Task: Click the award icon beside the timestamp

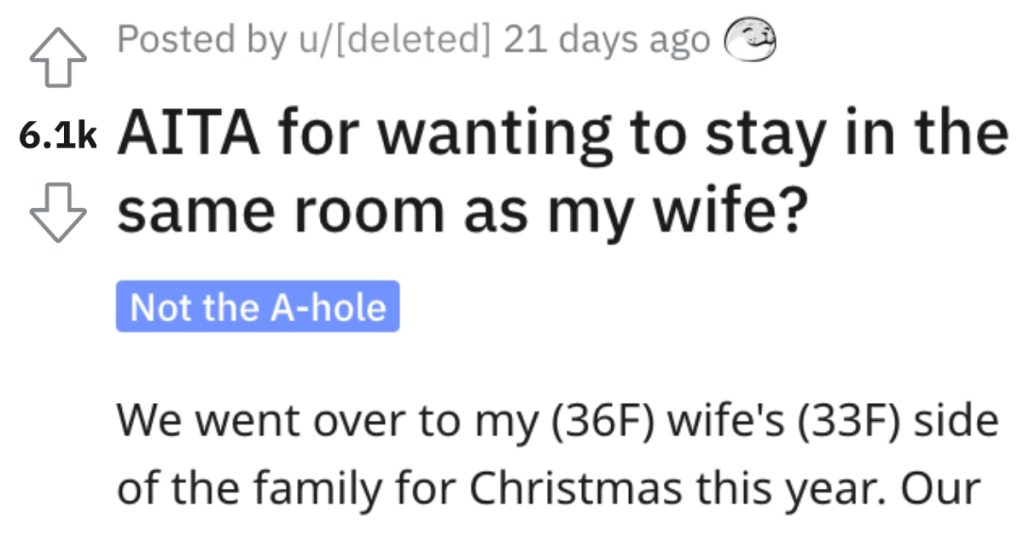Action: (x=750, y=41)
